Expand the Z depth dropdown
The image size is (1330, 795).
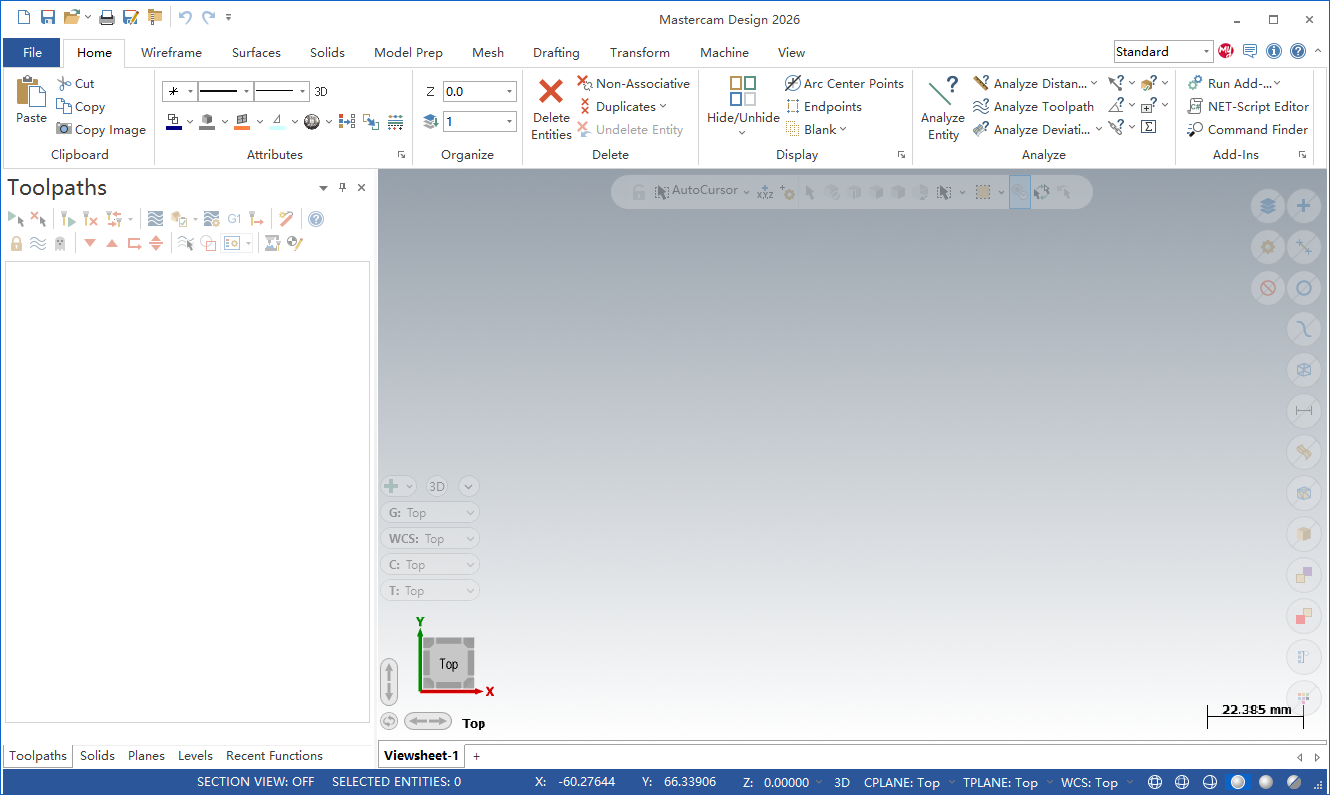click(x=509, y=92)
